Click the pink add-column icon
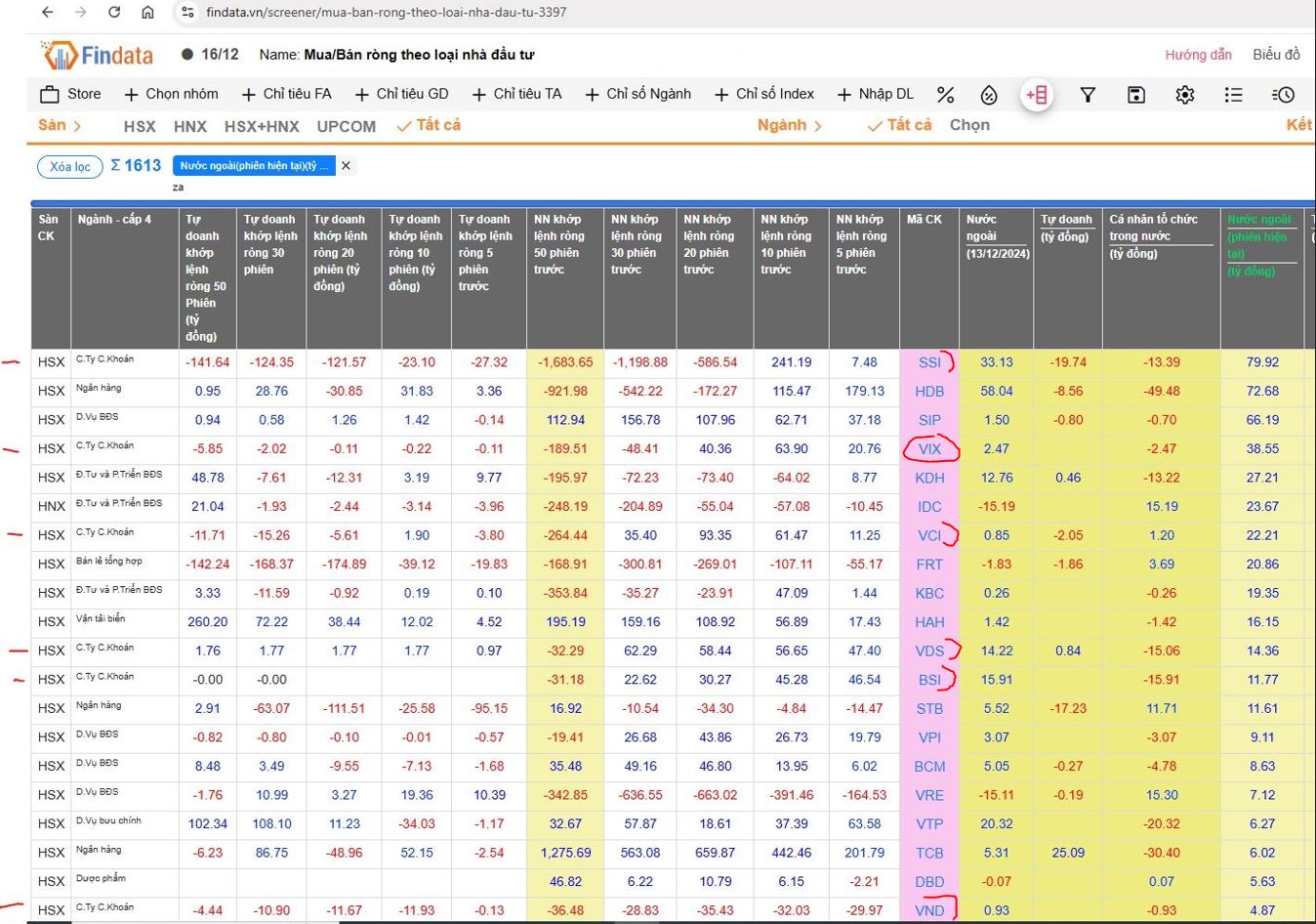The image size is (1316, 924). coord(1037,95)
